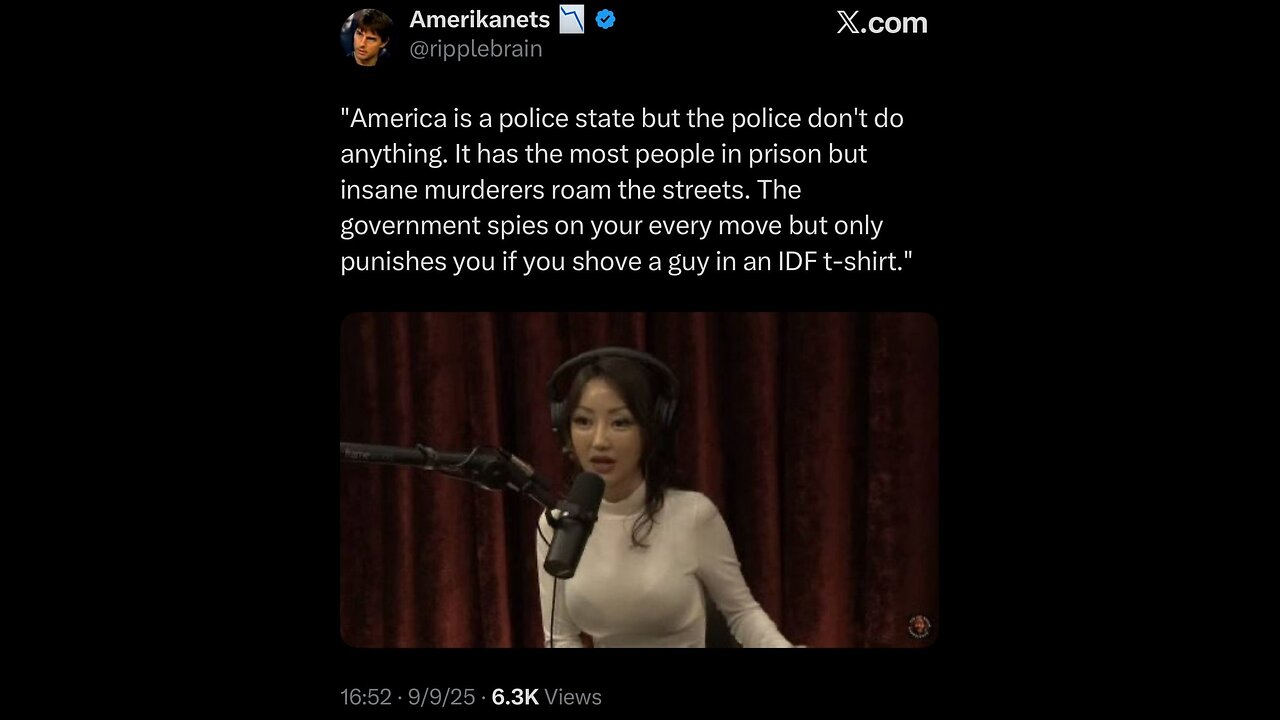Click the circular watermark logo in the video corner
The image size is (1280, 720).
tap(919, 627)
